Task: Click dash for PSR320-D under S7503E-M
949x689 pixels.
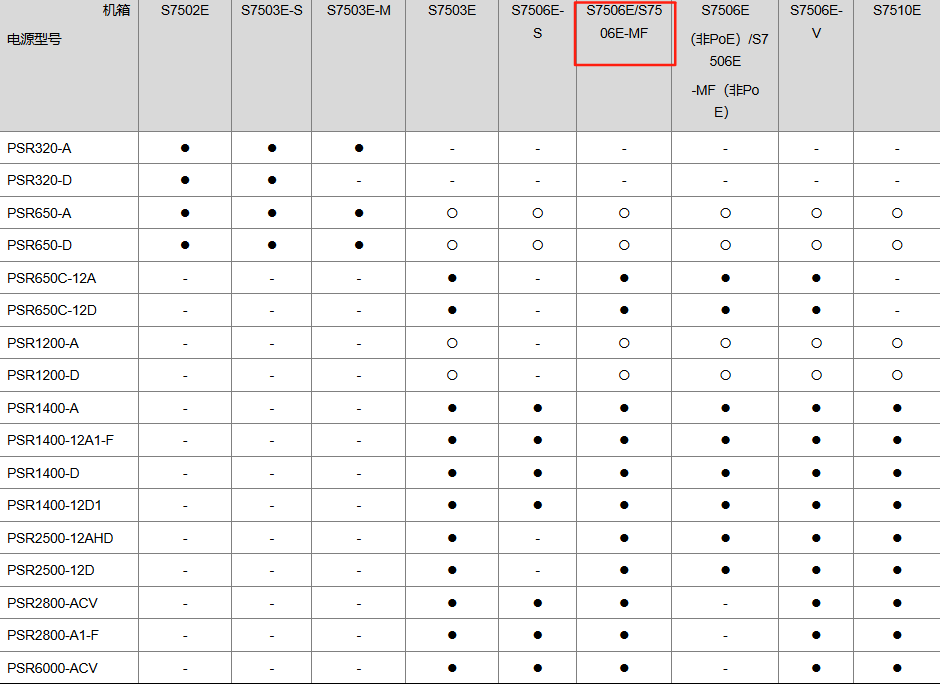Action: [x=359, y=181]
